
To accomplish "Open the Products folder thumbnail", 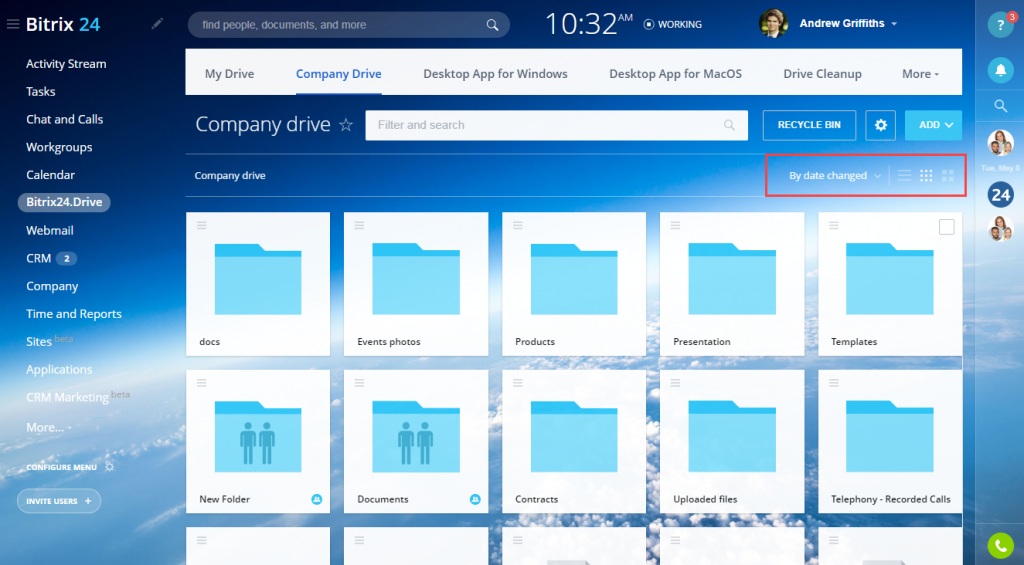I will 574,279.
